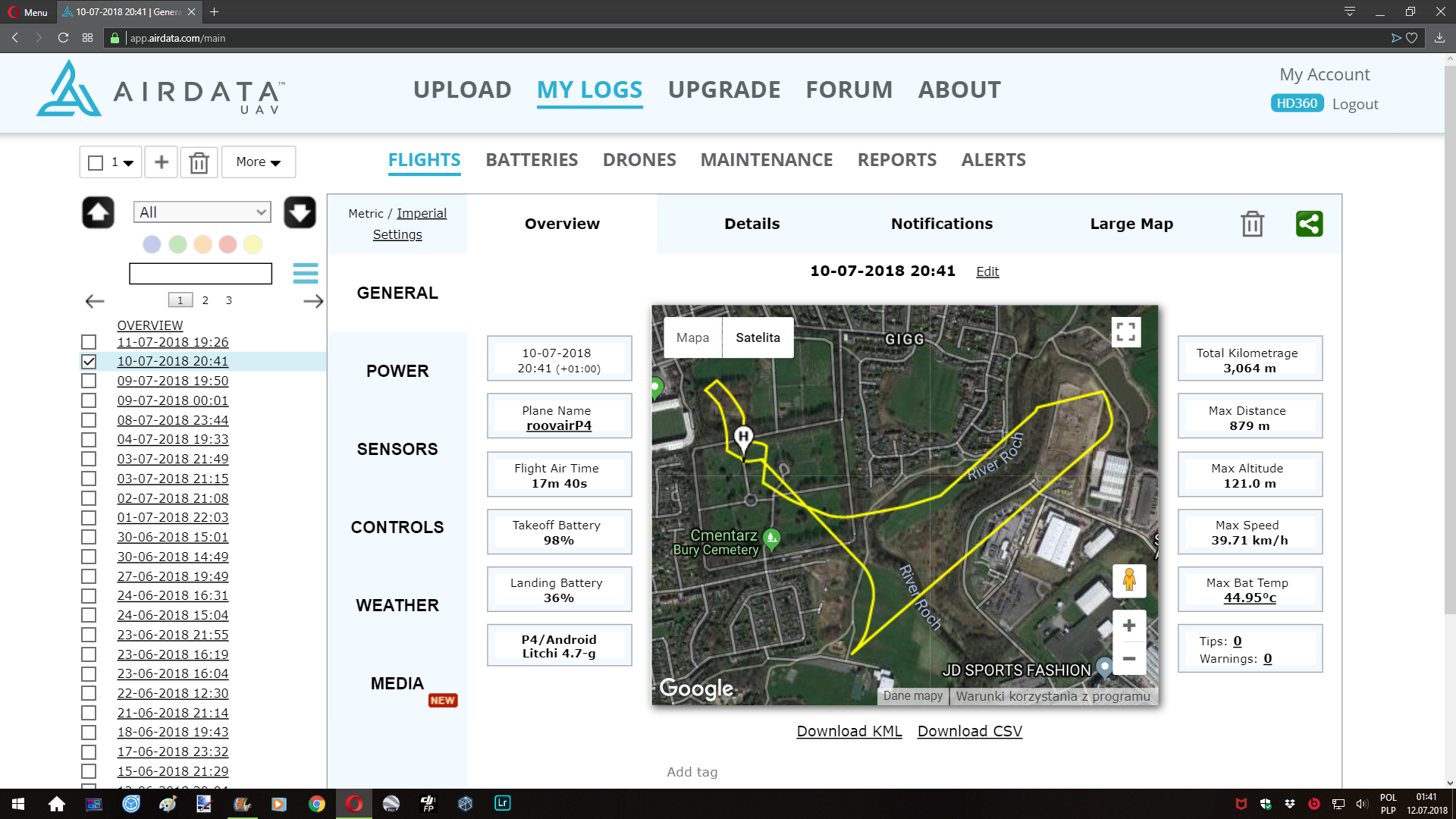
Task: Open roovairP4 plane name link
Action: coord(559,425)
